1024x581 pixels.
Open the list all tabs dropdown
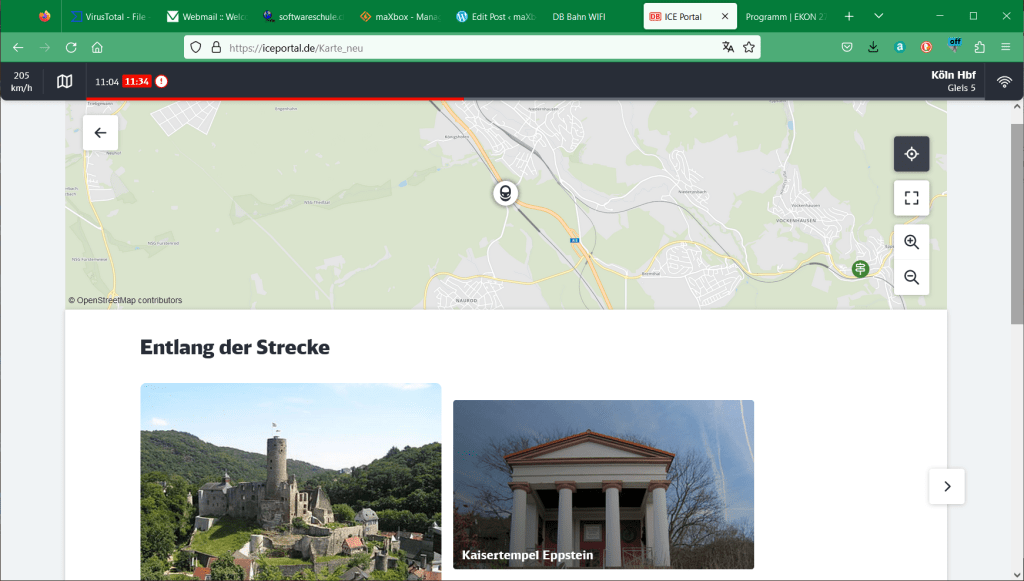(x=878, y=16)
